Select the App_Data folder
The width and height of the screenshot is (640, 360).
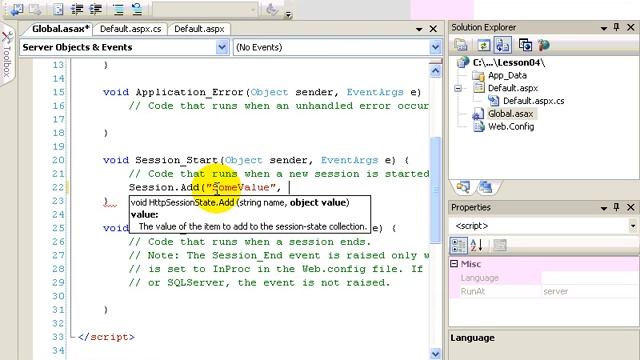point(507,76)
